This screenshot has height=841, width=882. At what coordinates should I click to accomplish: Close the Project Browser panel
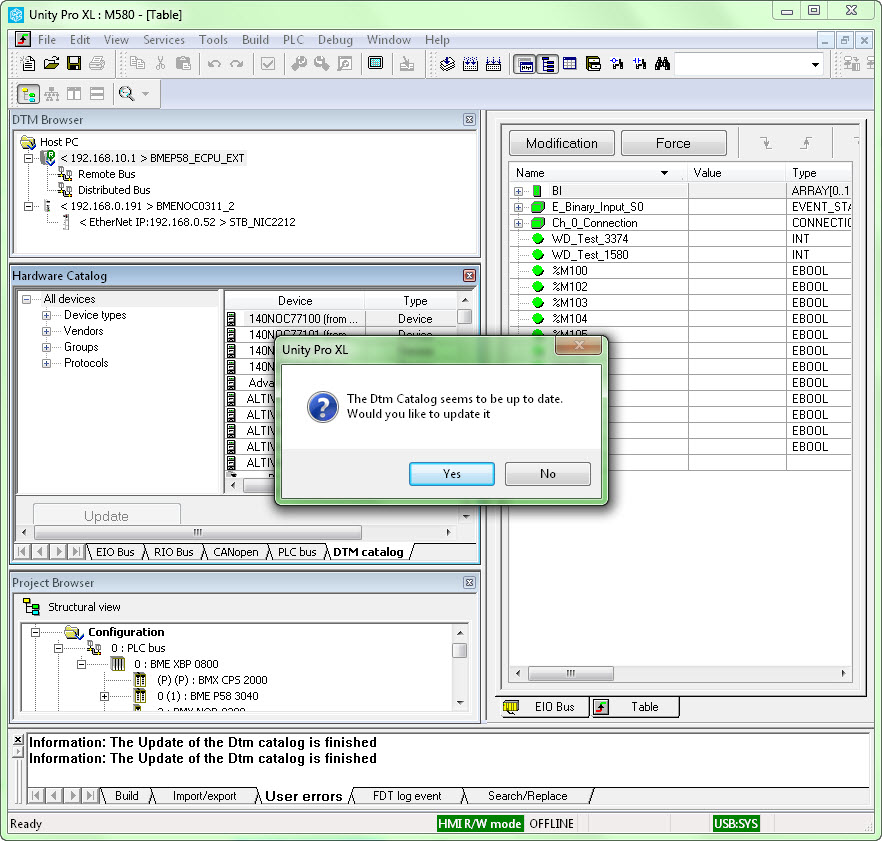469,582
